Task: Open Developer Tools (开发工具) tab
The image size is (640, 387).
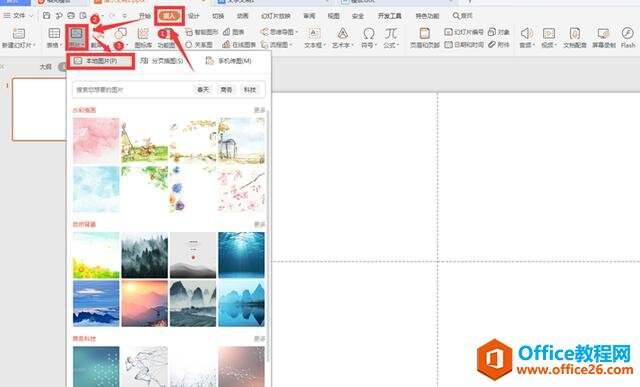Action: click(390, 16)
